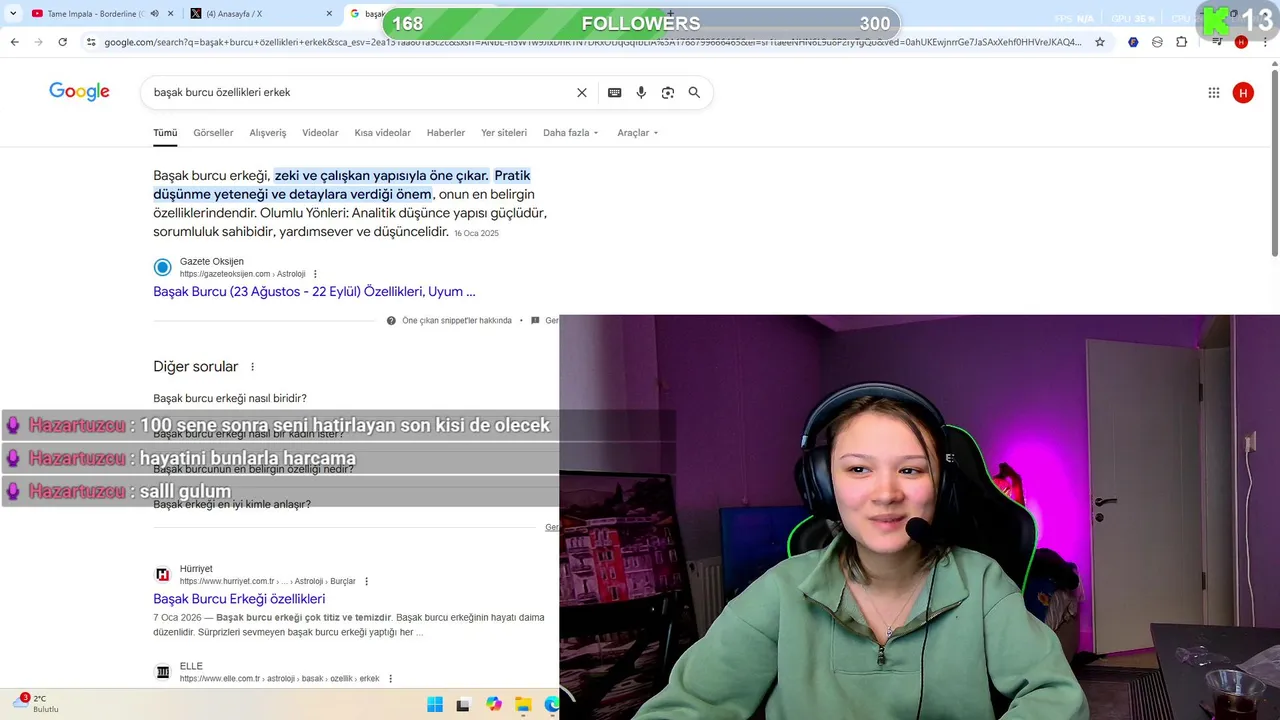Select the Tümü search tab
This screenshot has height=720, width=1280.
click(x=165, y=133)
